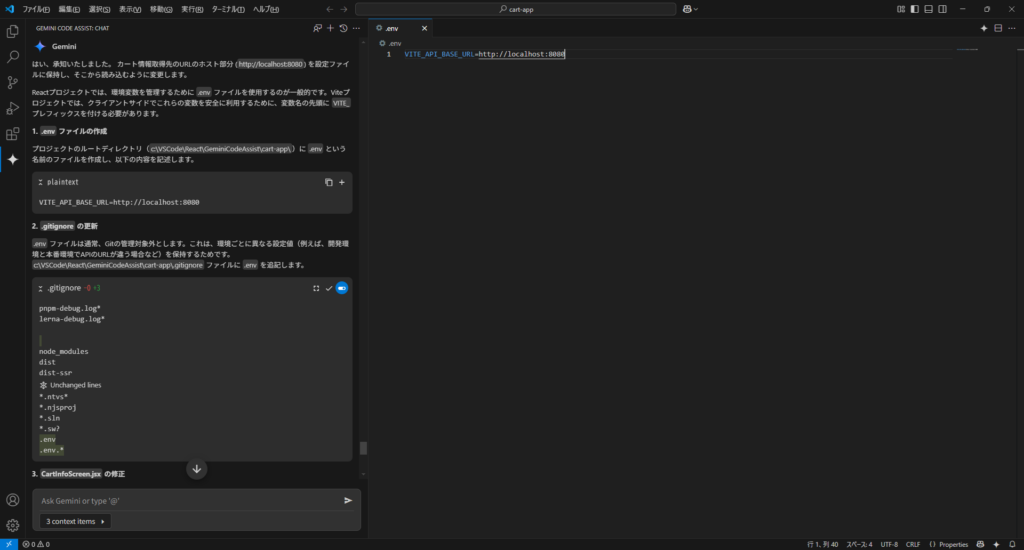Expand the .gitignore diff to full view

(316, 288)
